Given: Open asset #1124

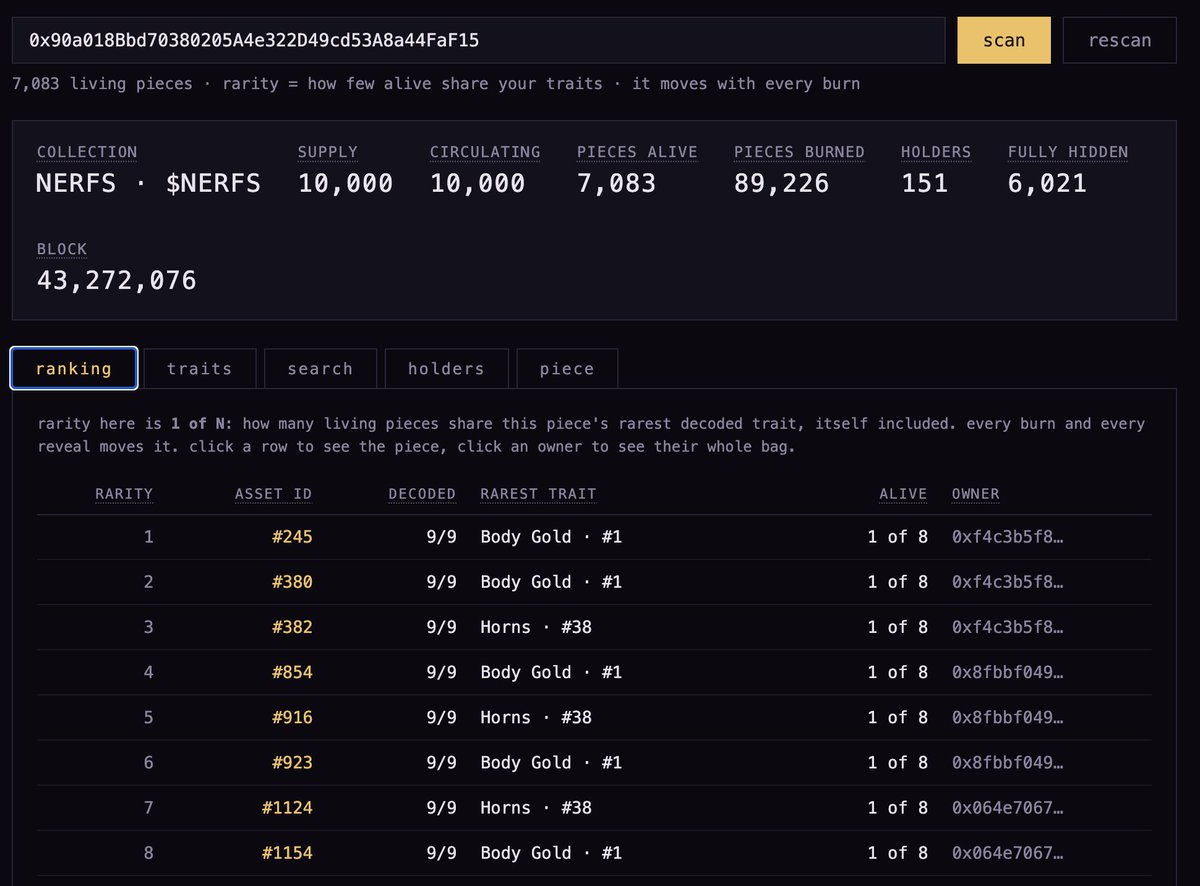Looking at the screenshot, I should (x=287, y=807).
